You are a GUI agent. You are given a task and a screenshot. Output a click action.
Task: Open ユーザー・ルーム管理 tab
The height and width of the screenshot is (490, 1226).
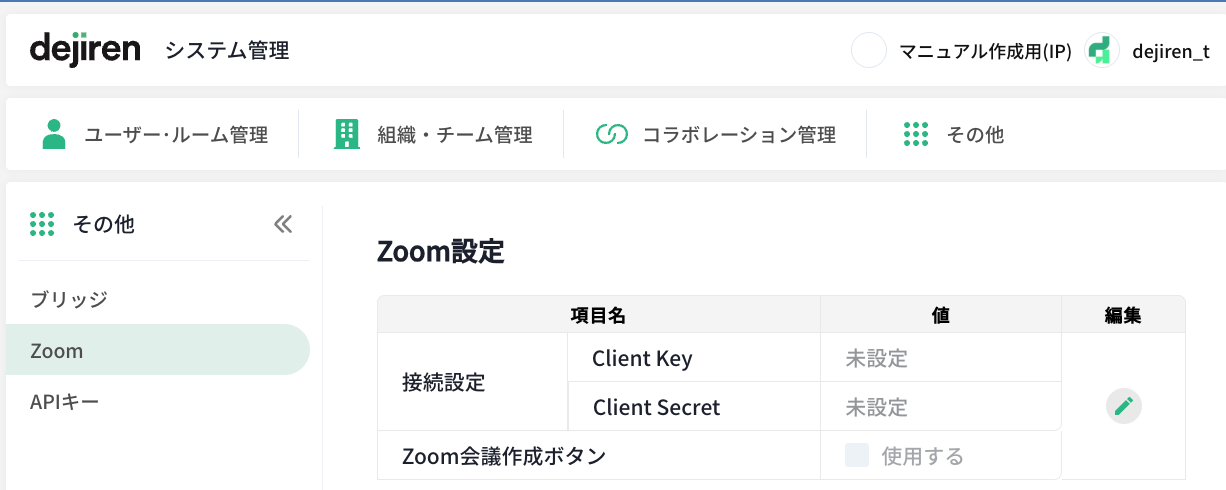click(176, 134)
